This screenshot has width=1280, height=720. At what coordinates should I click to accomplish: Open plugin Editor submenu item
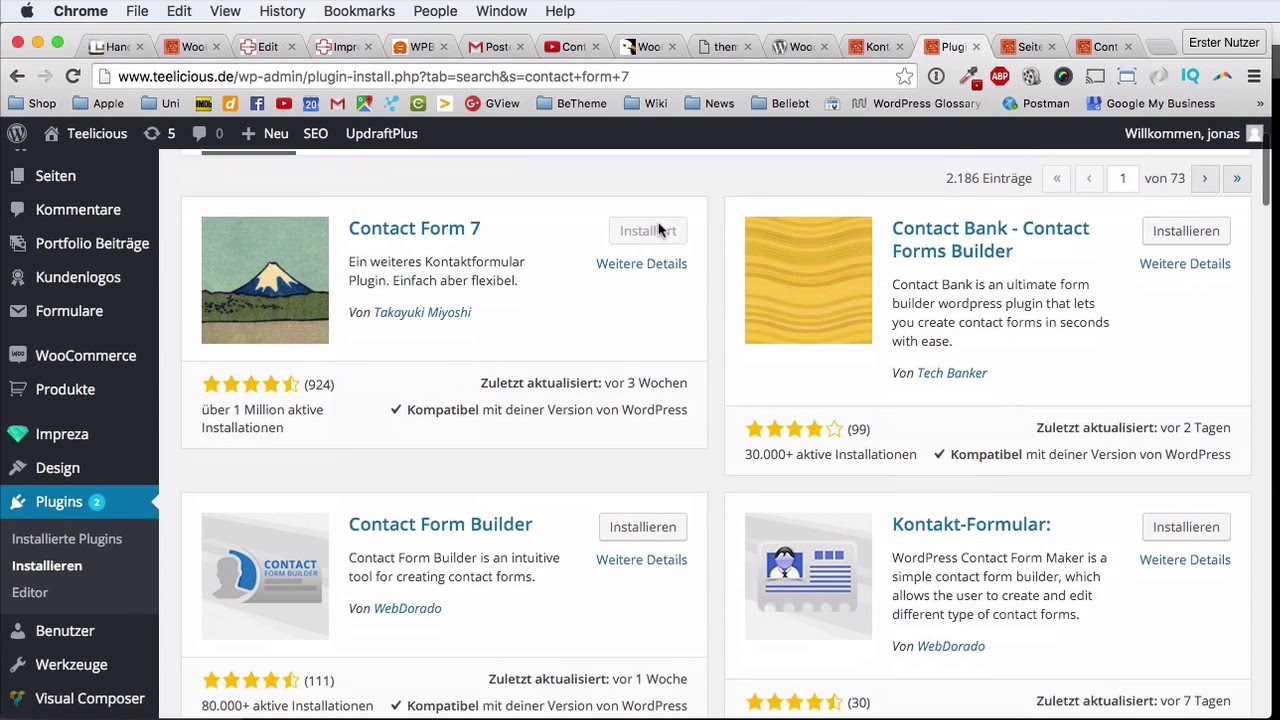tap(30, 592)
